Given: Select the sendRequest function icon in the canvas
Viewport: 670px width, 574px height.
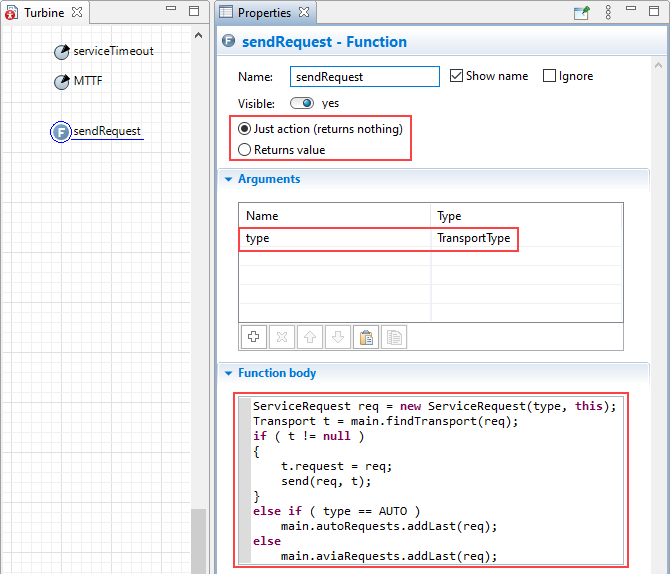Looking at the screenshot, I should pyautogui.click(x=61, y=132).
